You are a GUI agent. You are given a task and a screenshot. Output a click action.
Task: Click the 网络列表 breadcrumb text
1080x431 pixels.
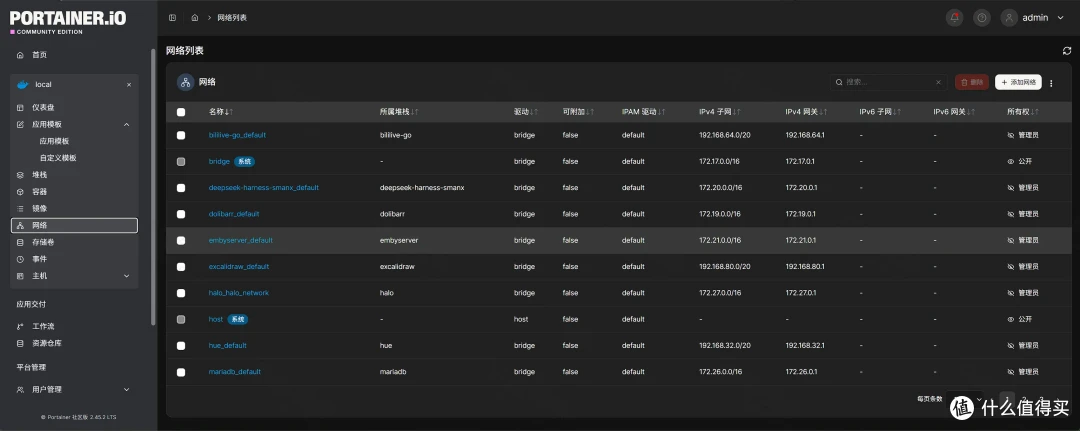[233, 18]
